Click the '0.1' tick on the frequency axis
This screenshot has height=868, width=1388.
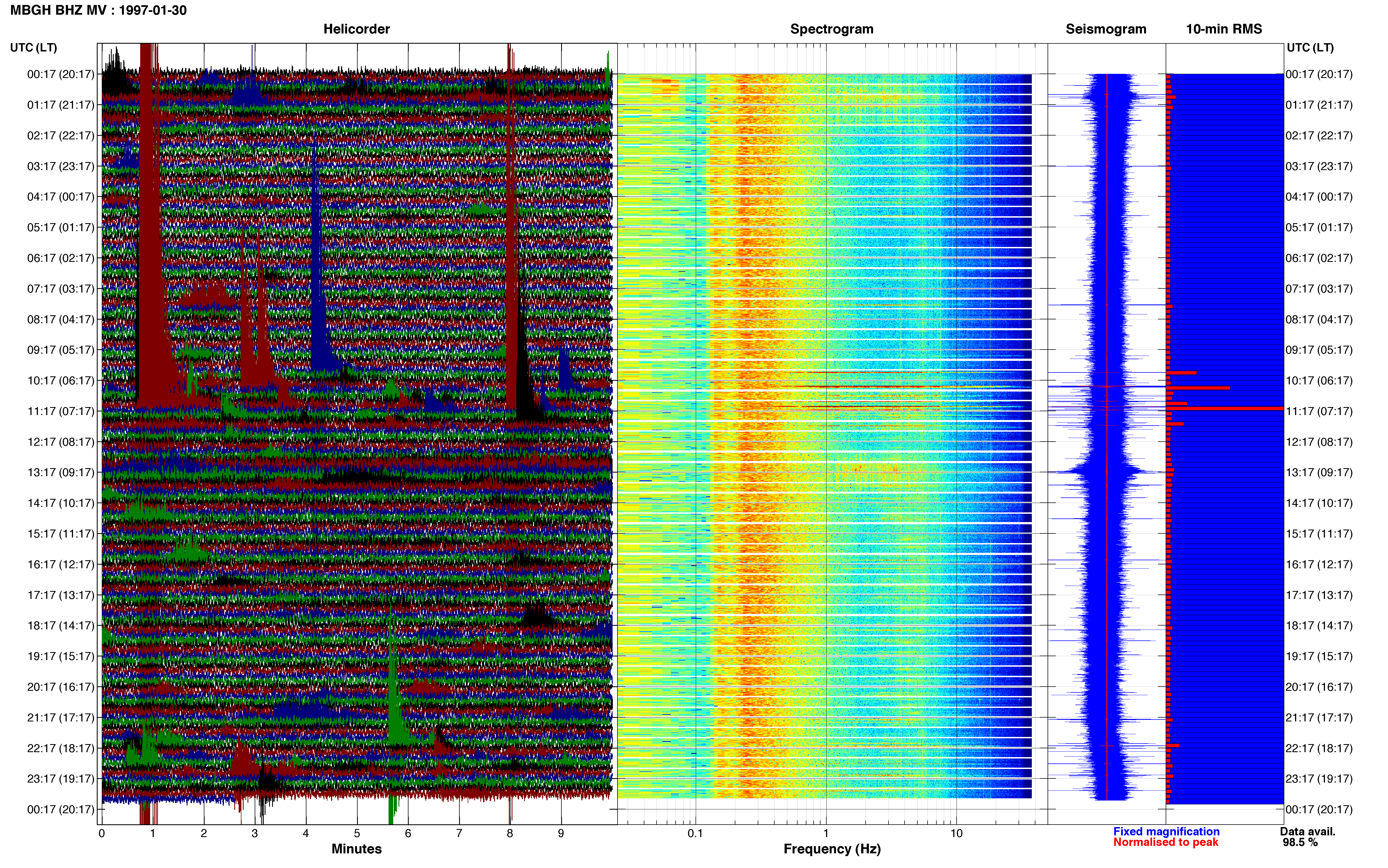click(695, 833)
